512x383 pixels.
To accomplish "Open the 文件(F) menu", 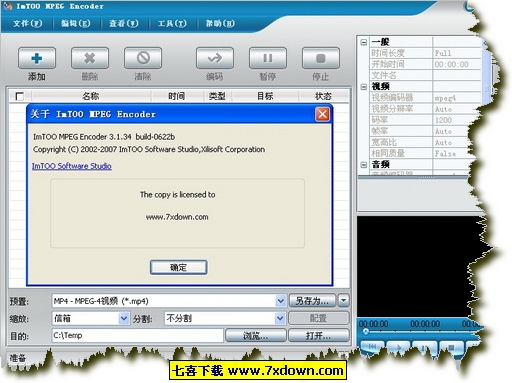I will click(28, 23).
